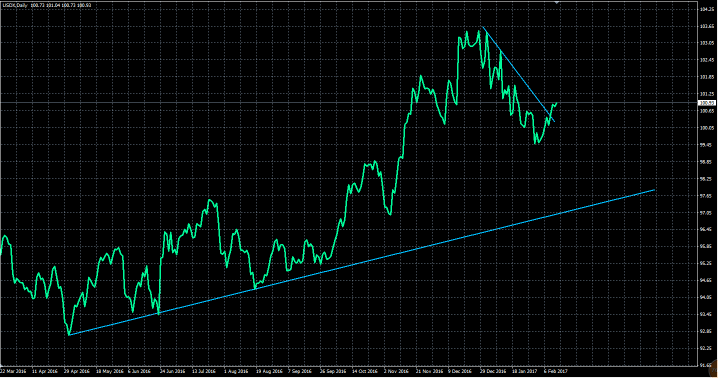
Task: Click the current price label 100.93
Action: (x=707, y=103)
